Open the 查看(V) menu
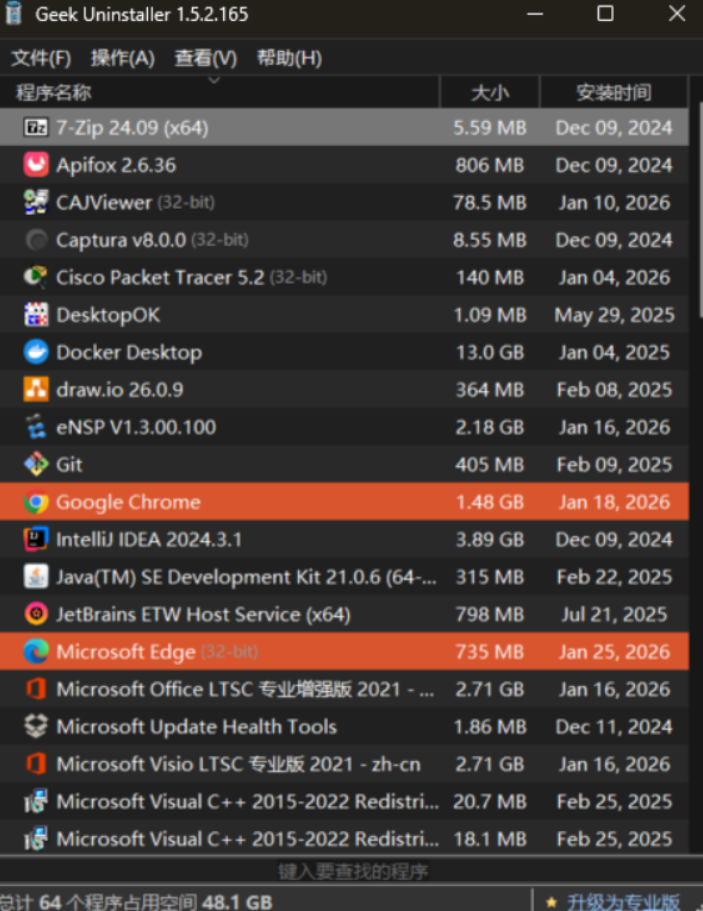 [206, 58]
